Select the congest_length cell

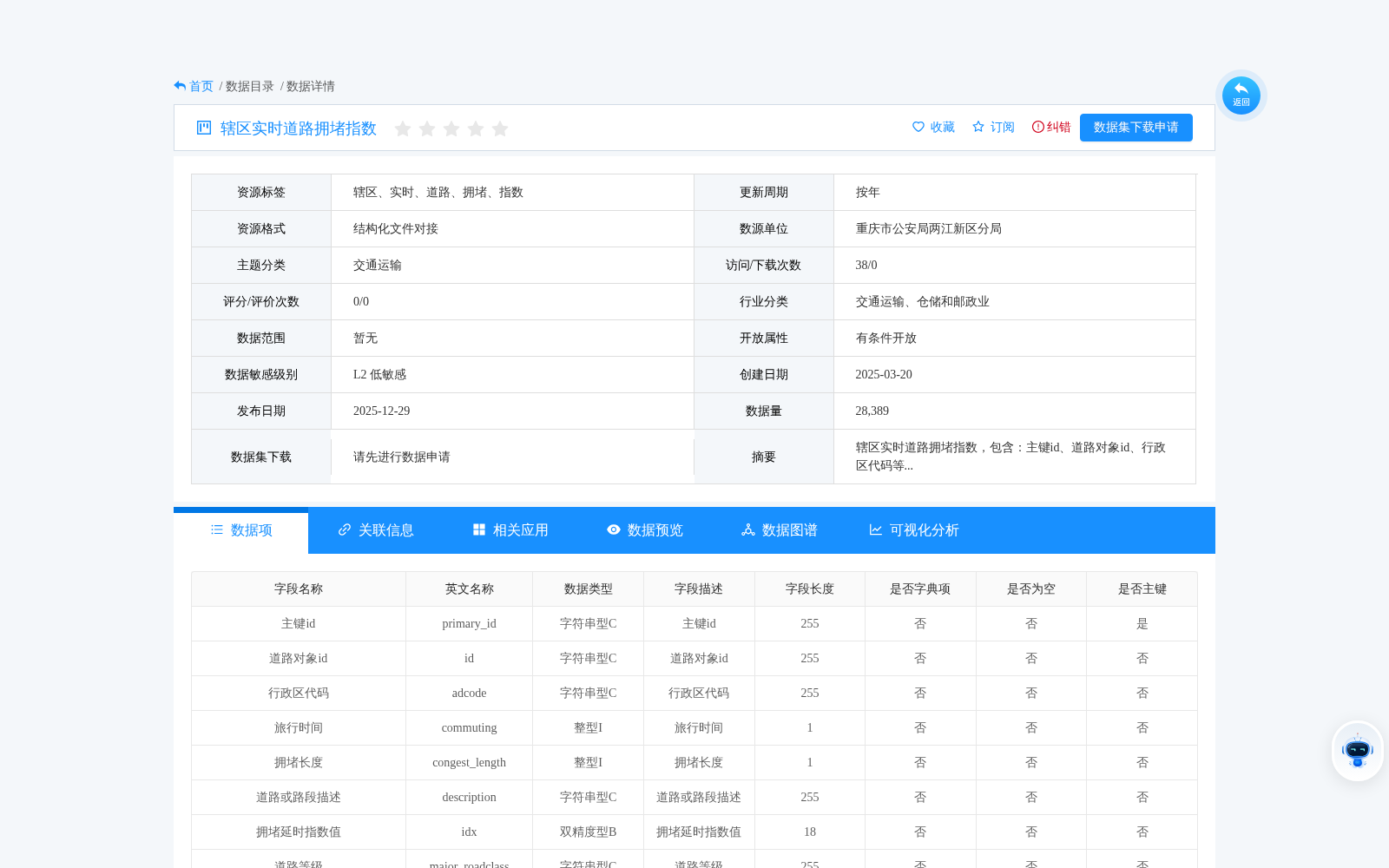coord(470,763)
